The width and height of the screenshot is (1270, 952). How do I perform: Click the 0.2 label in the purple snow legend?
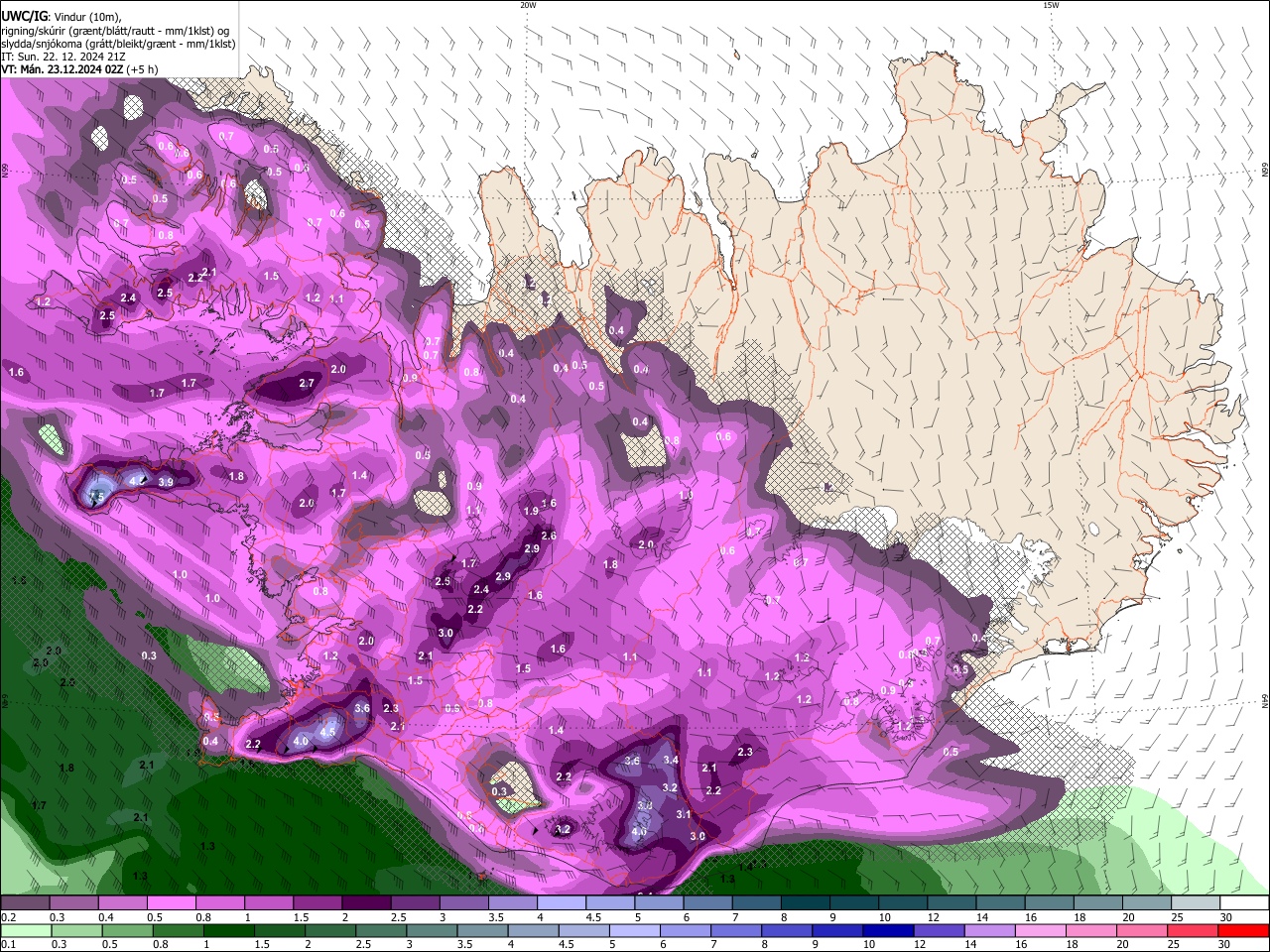(9, 917)
